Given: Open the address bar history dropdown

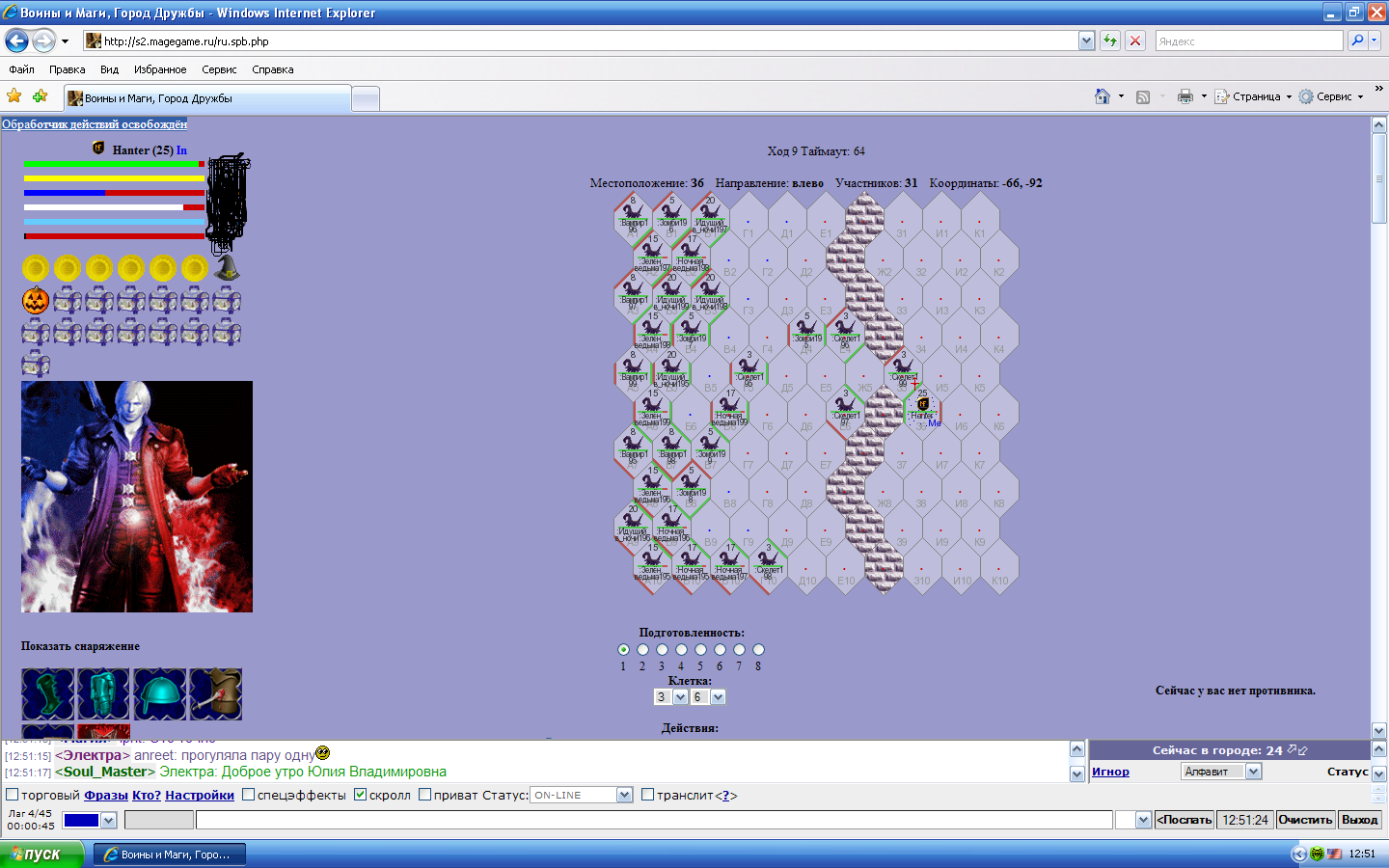Looking at the screenshot, I should (1087, 41).
